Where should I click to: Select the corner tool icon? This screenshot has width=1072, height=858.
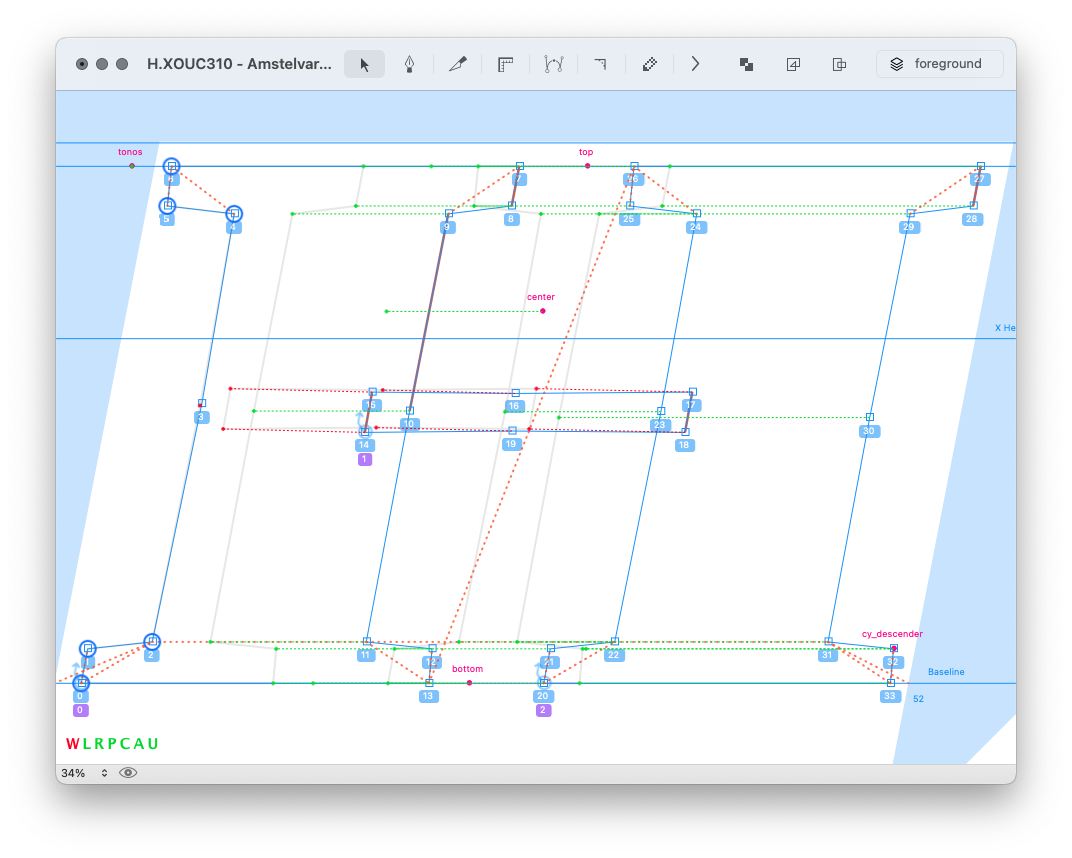pyautogui.click(x=600, y=64)
